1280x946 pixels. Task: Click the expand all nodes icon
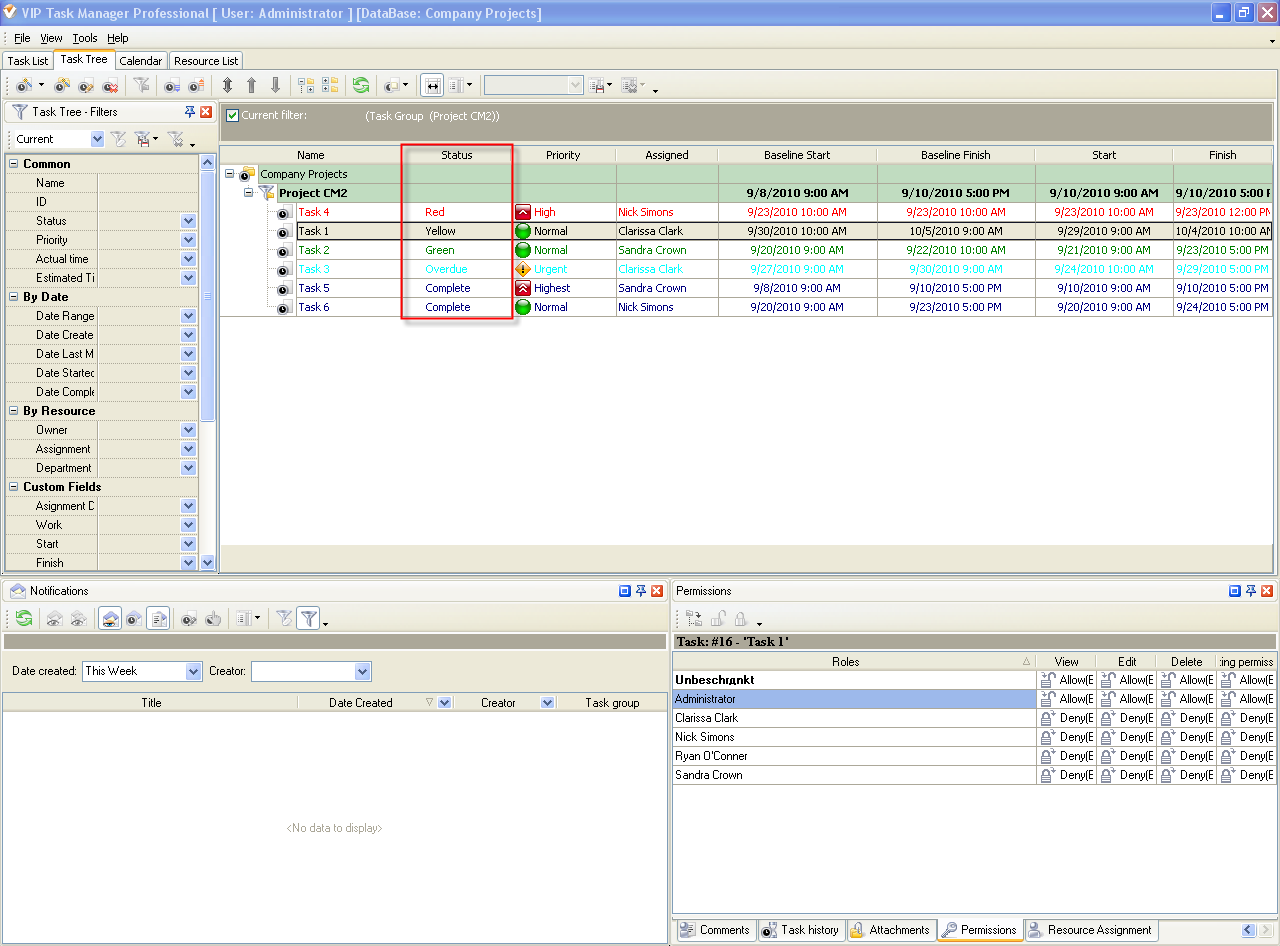tap(306, 86)
